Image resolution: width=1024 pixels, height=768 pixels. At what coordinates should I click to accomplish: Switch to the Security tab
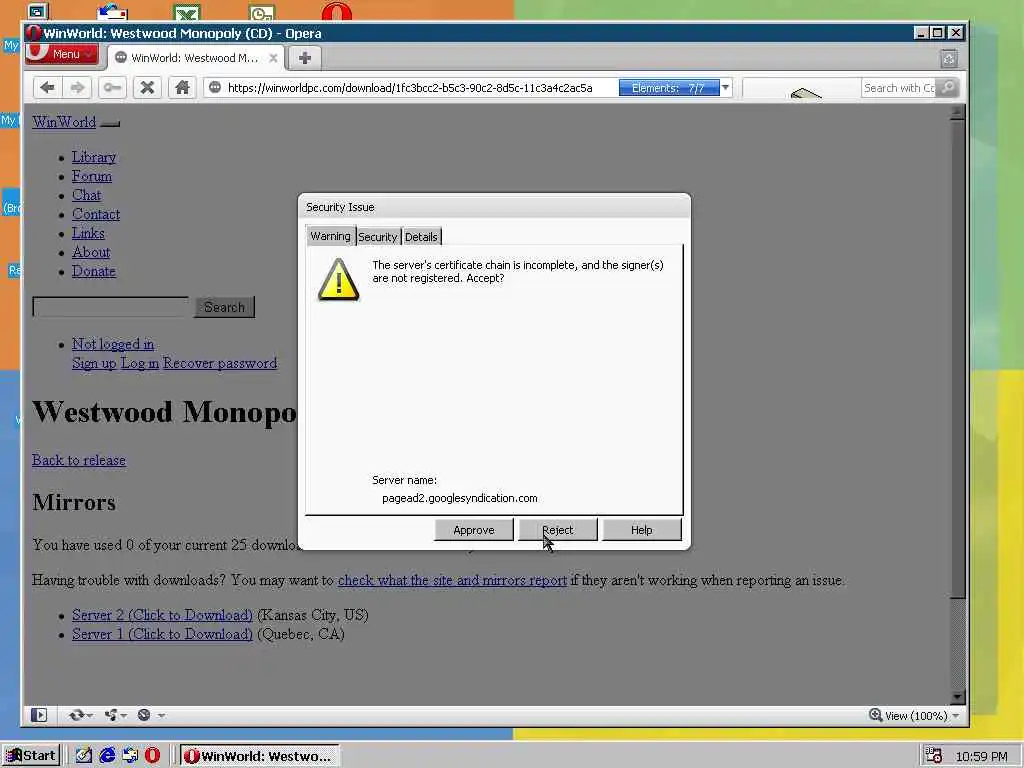(x=377, y=237)
